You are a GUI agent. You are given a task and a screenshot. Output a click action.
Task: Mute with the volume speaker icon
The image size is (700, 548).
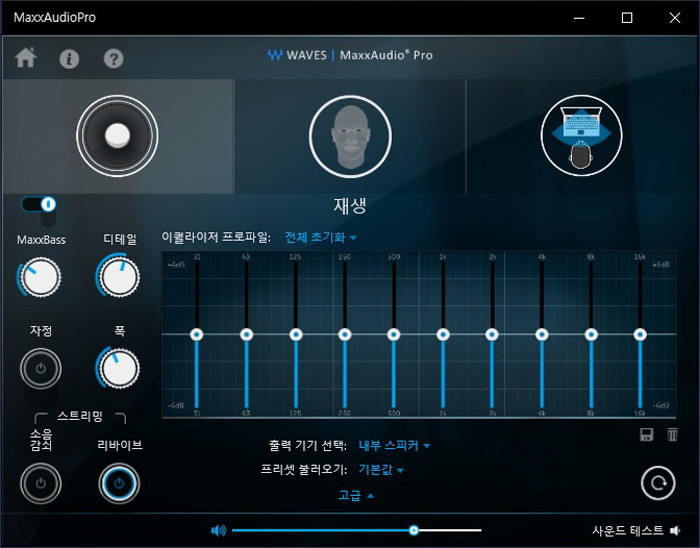218,530
